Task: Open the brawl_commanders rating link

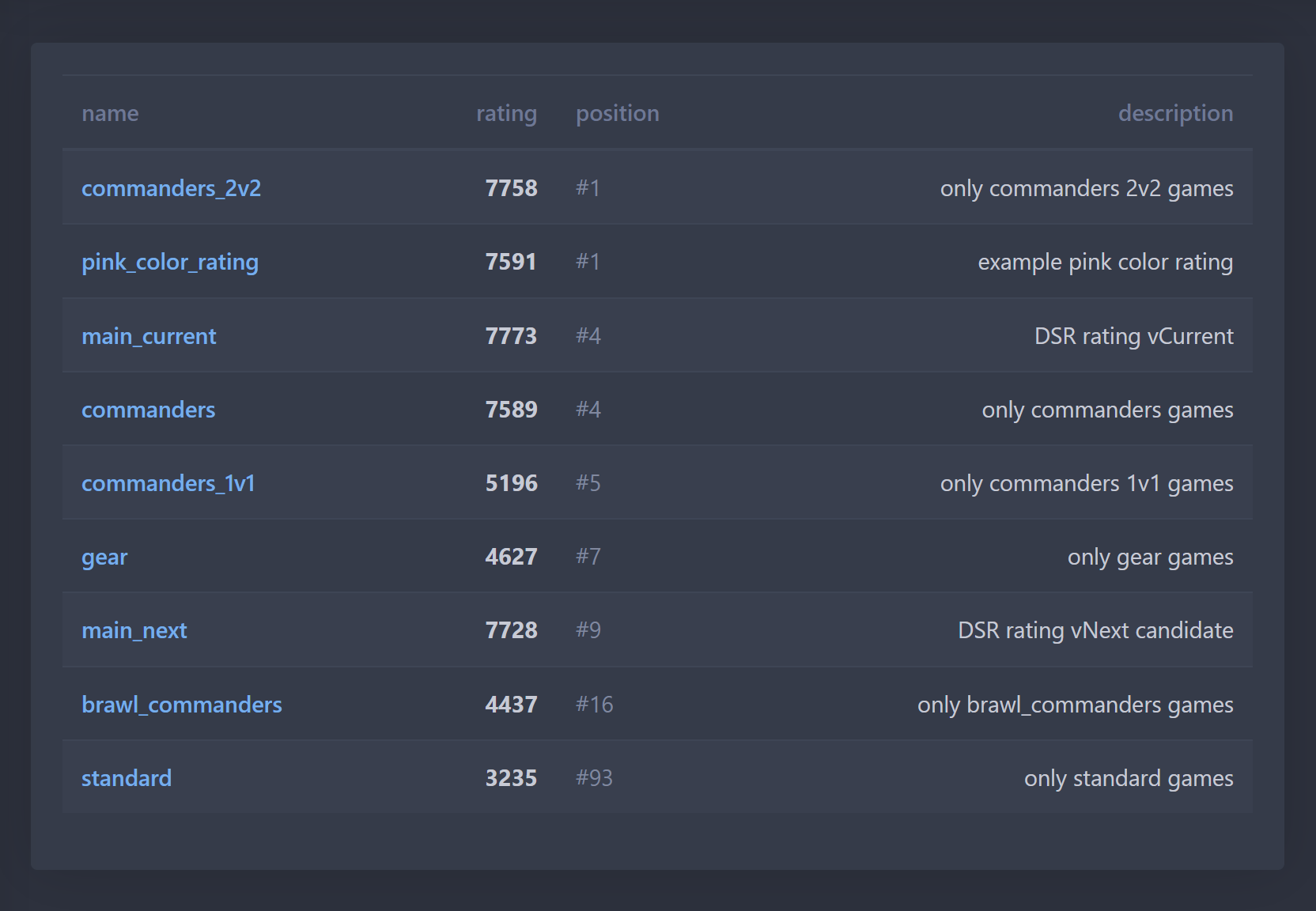Action: click(182, 705)
